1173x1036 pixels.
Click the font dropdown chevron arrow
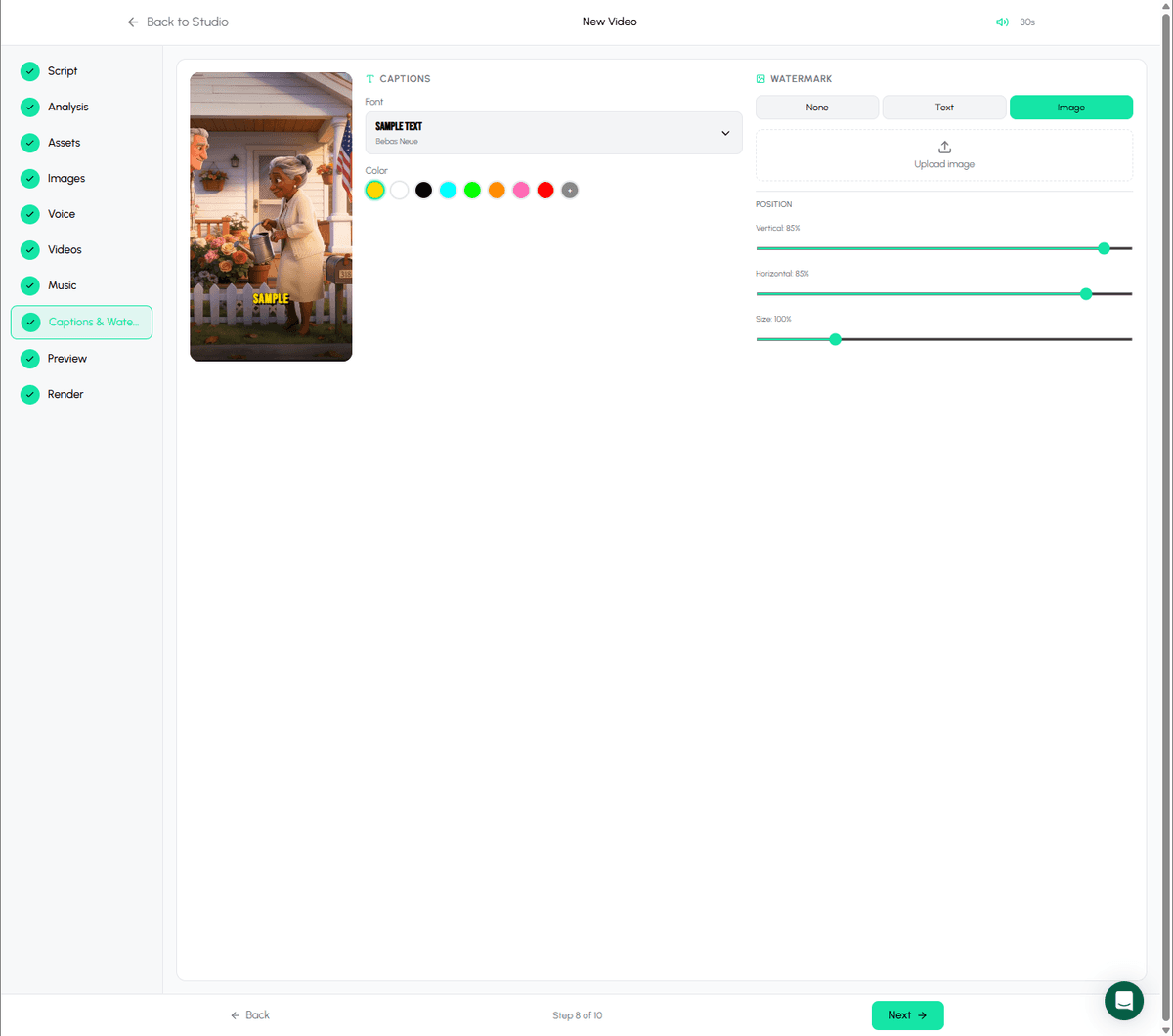point(725,133)
